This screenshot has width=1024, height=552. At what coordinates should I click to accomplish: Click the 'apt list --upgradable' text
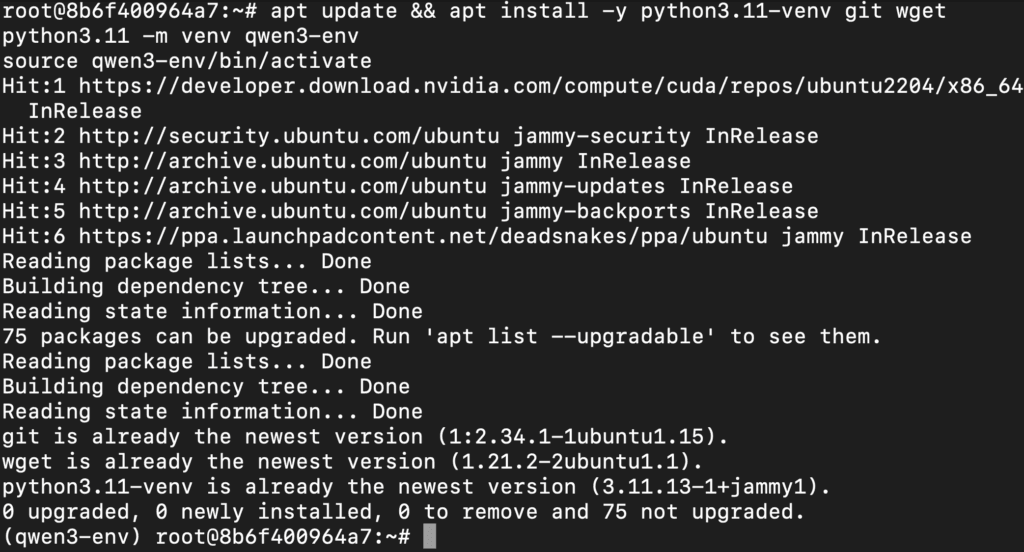569,336
